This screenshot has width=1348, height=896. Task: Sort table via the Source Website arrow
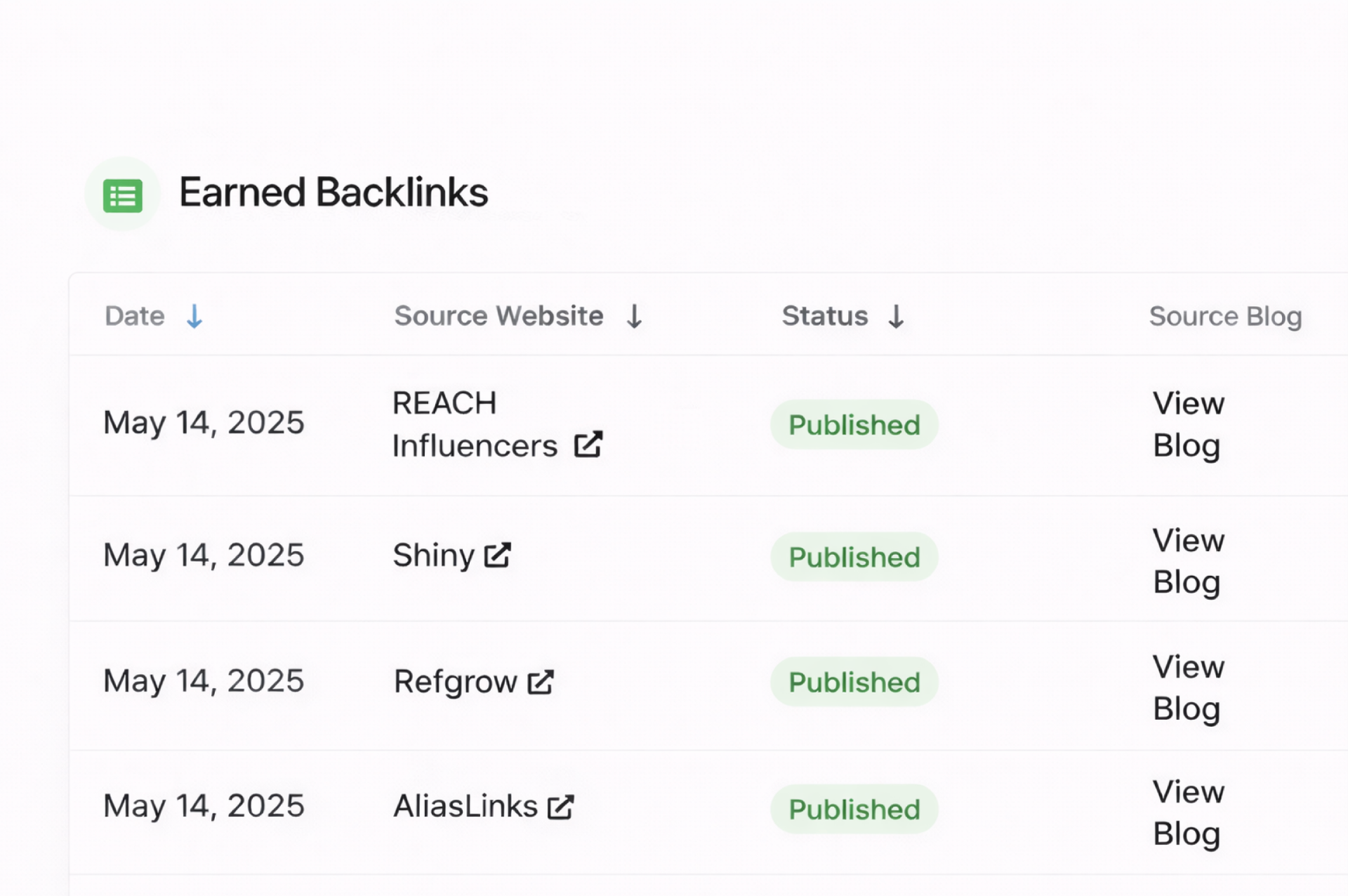pyautogui.click(x=634, y=317)
